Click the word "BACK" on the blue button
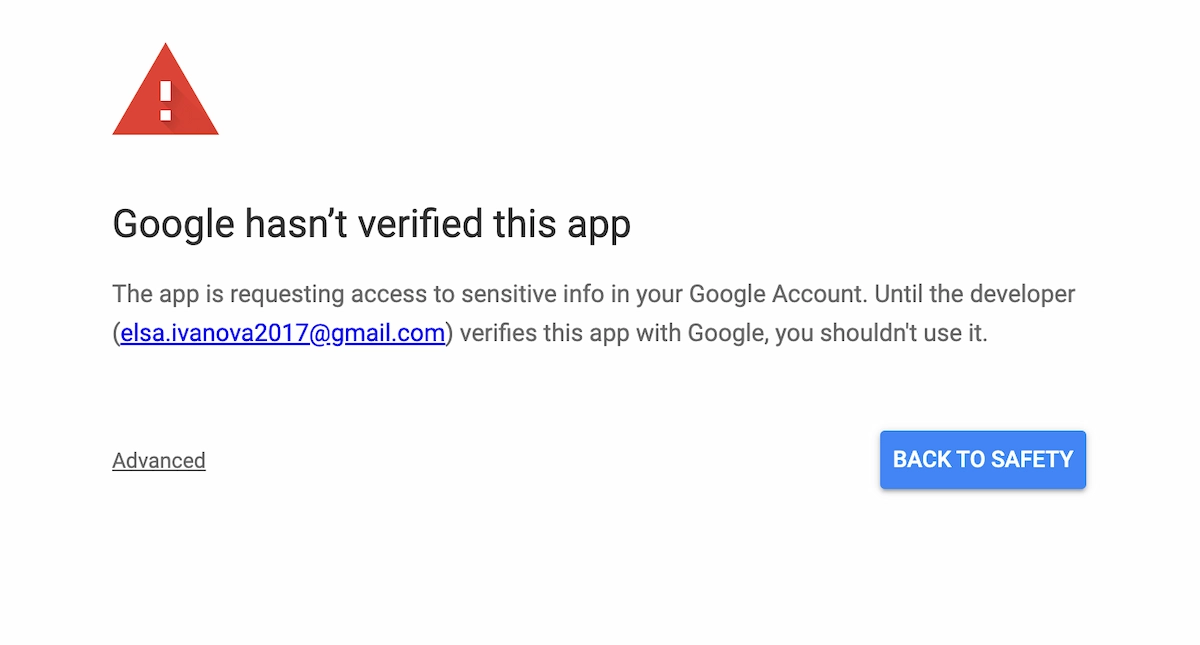Viewport: 1200px width, 645px height. coord(922,460)
